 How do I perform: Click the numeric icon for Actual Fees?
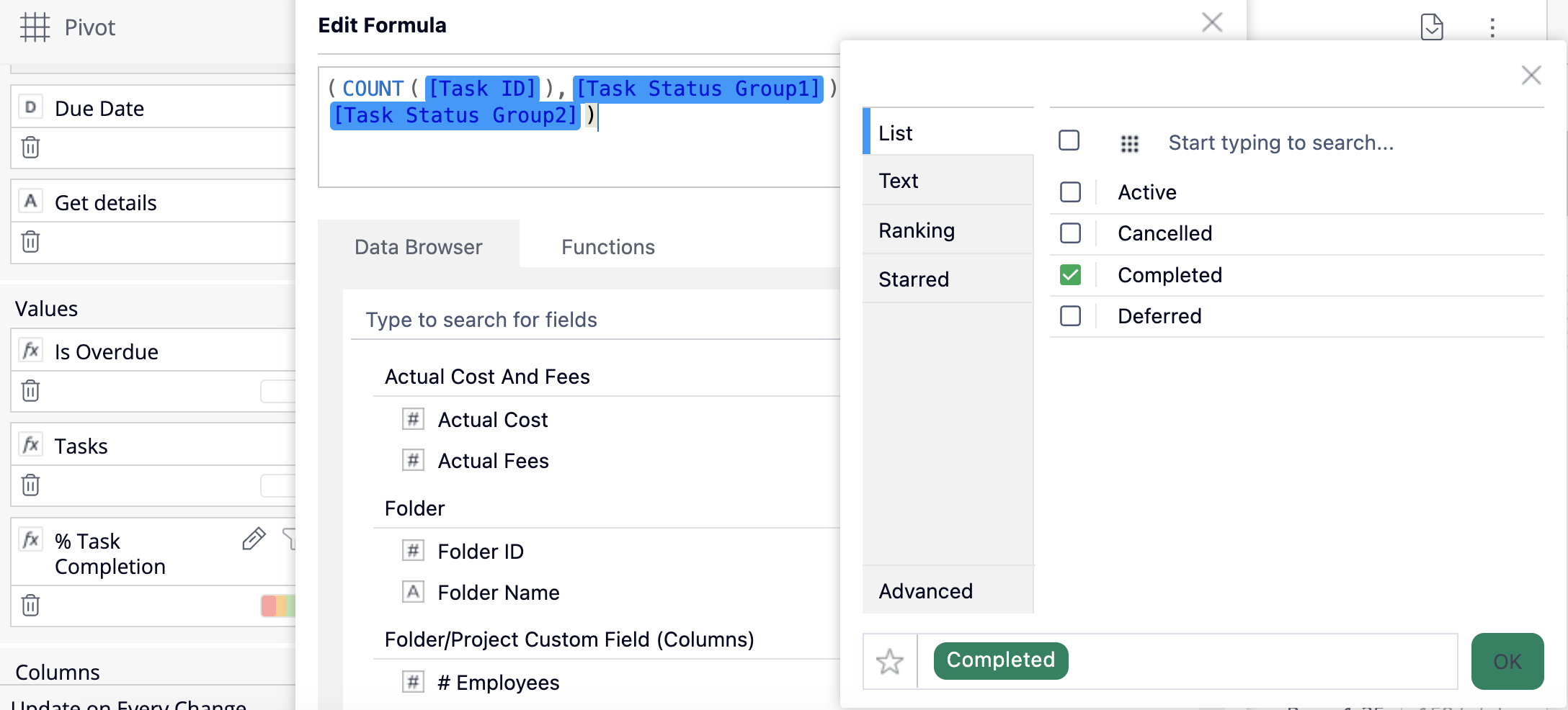click(413, 460)
